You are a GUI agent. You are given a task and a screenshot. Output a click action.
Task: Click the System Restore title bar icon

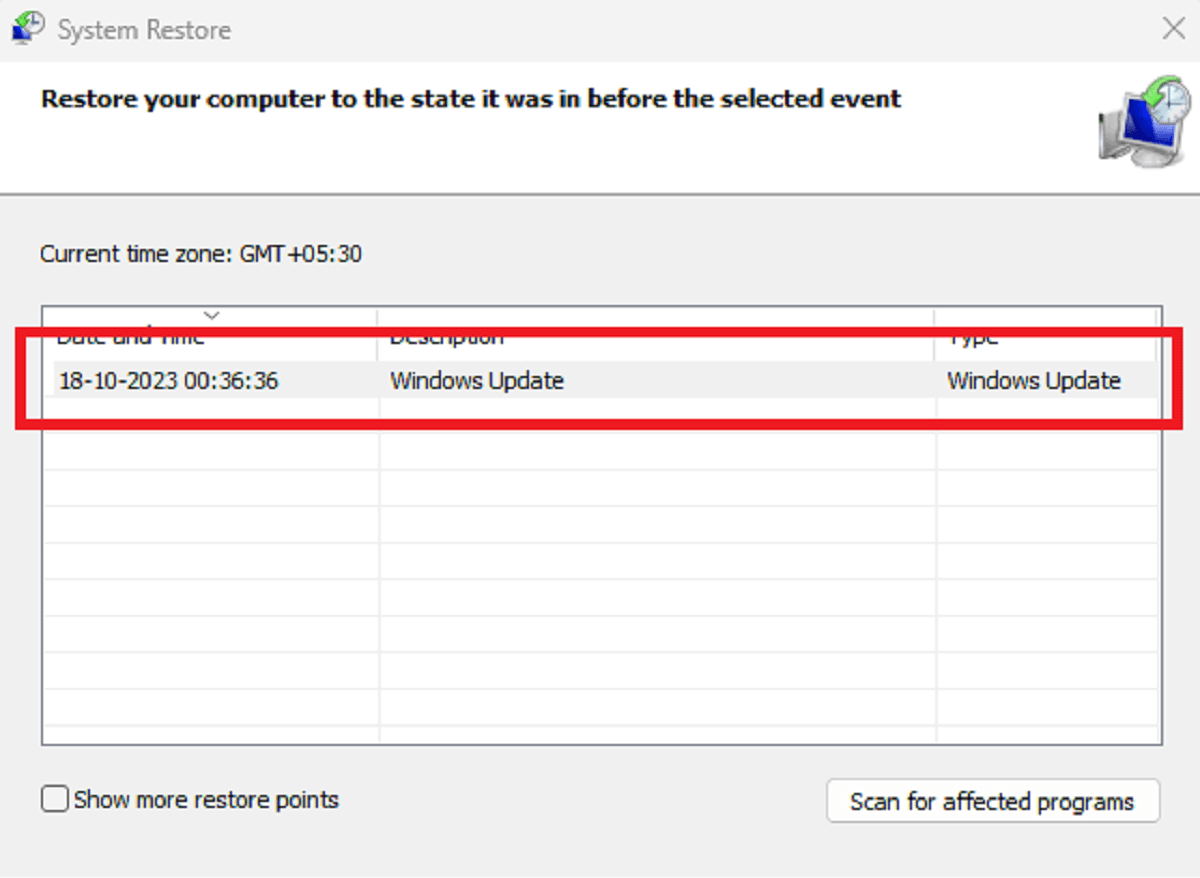point(28,28)
